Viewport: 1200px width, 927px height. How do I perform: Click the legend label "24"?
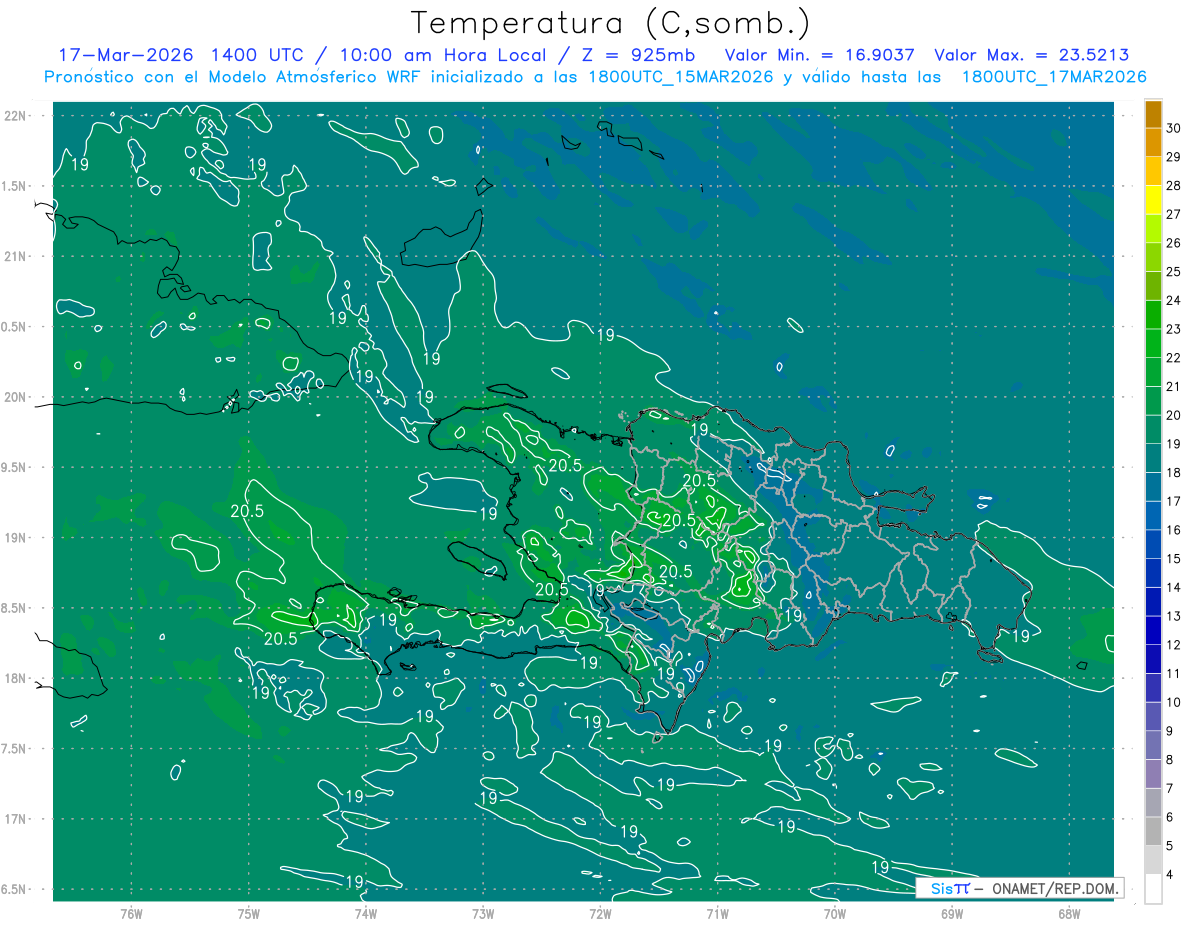(x=1173, y=300)
